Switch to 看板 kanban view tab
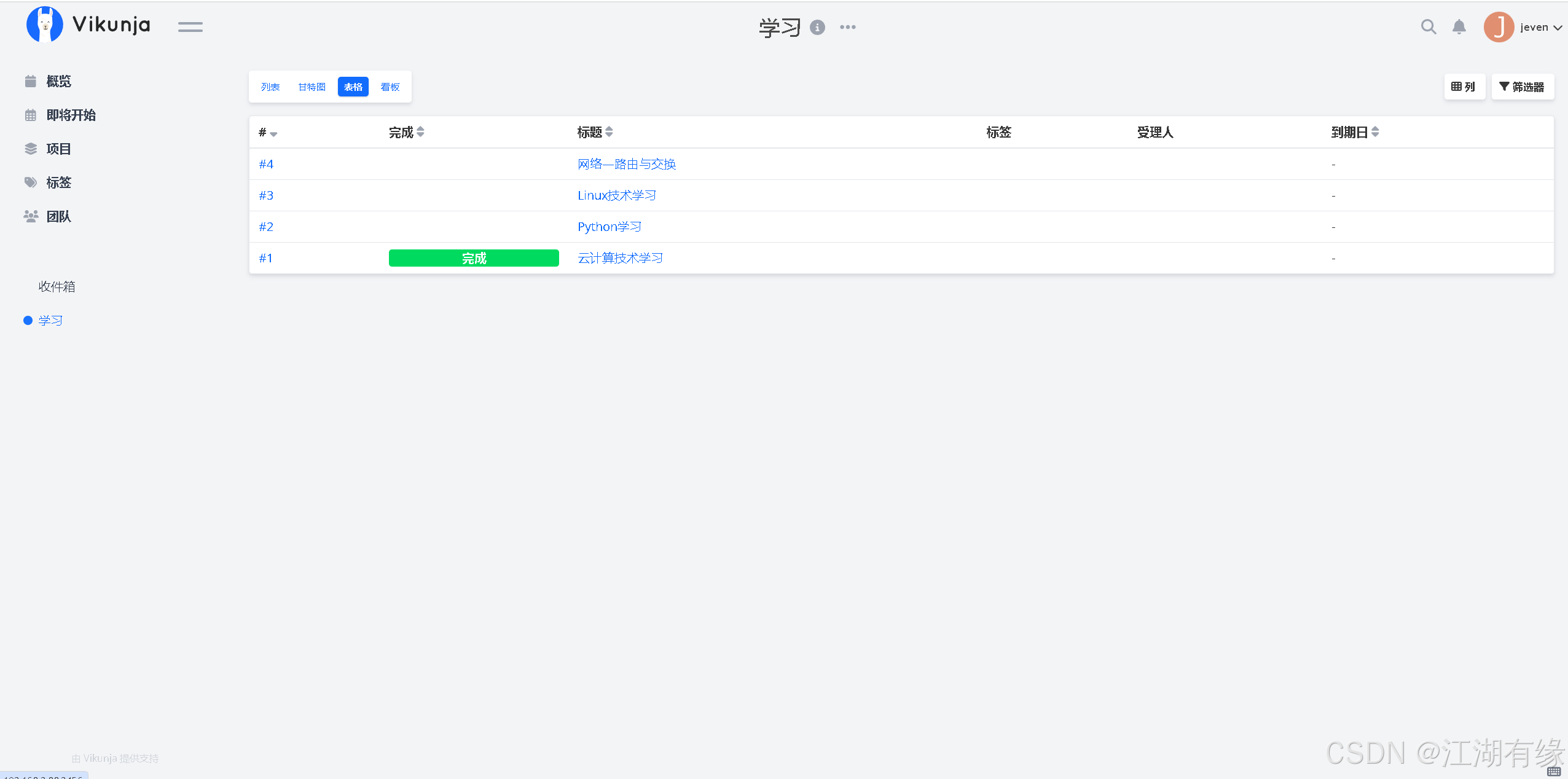 [390, 87]
